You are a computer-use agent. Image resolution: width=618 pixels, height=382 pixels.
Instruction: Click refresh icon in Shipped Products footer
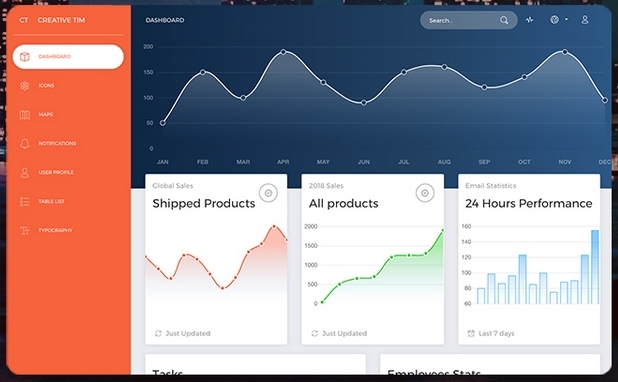[x=158, y=334]
